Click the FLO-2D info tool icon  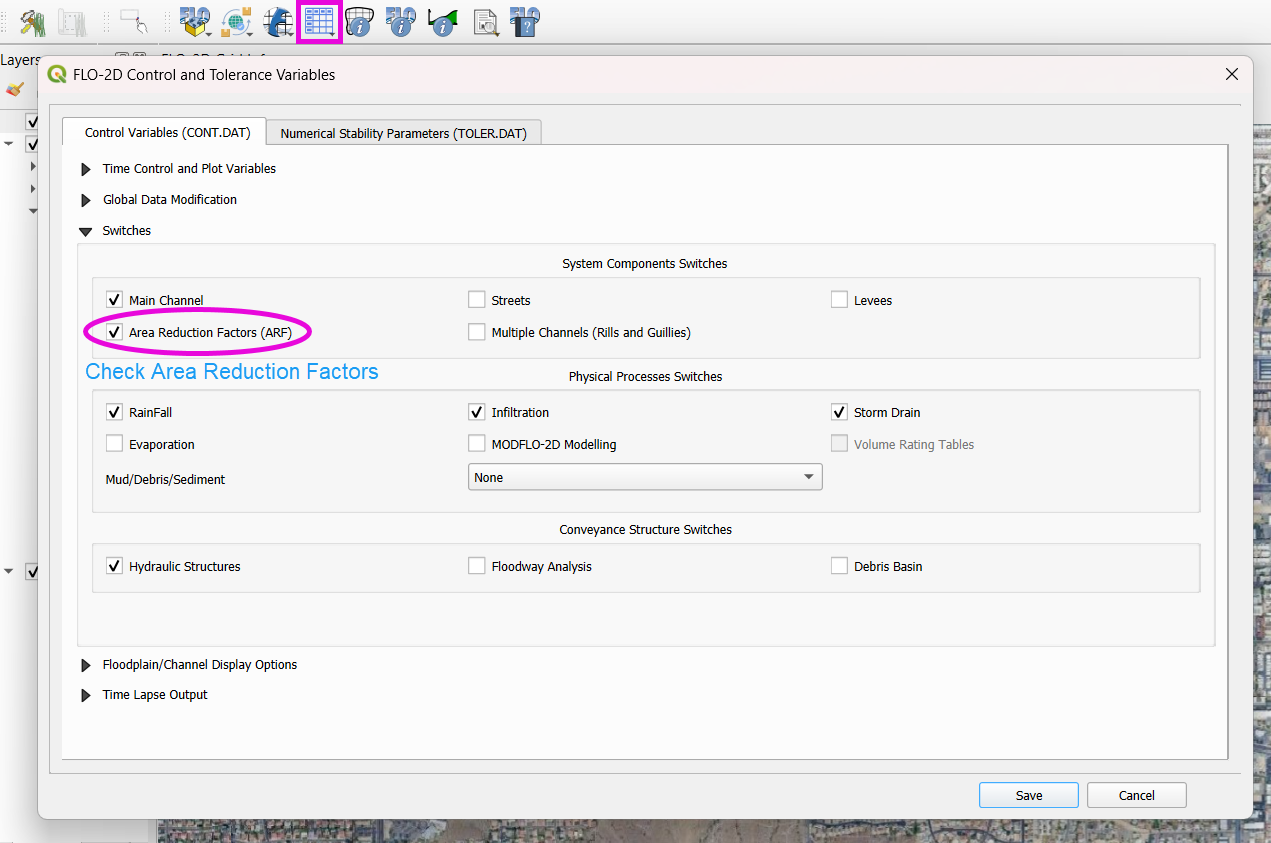[400, 21]
